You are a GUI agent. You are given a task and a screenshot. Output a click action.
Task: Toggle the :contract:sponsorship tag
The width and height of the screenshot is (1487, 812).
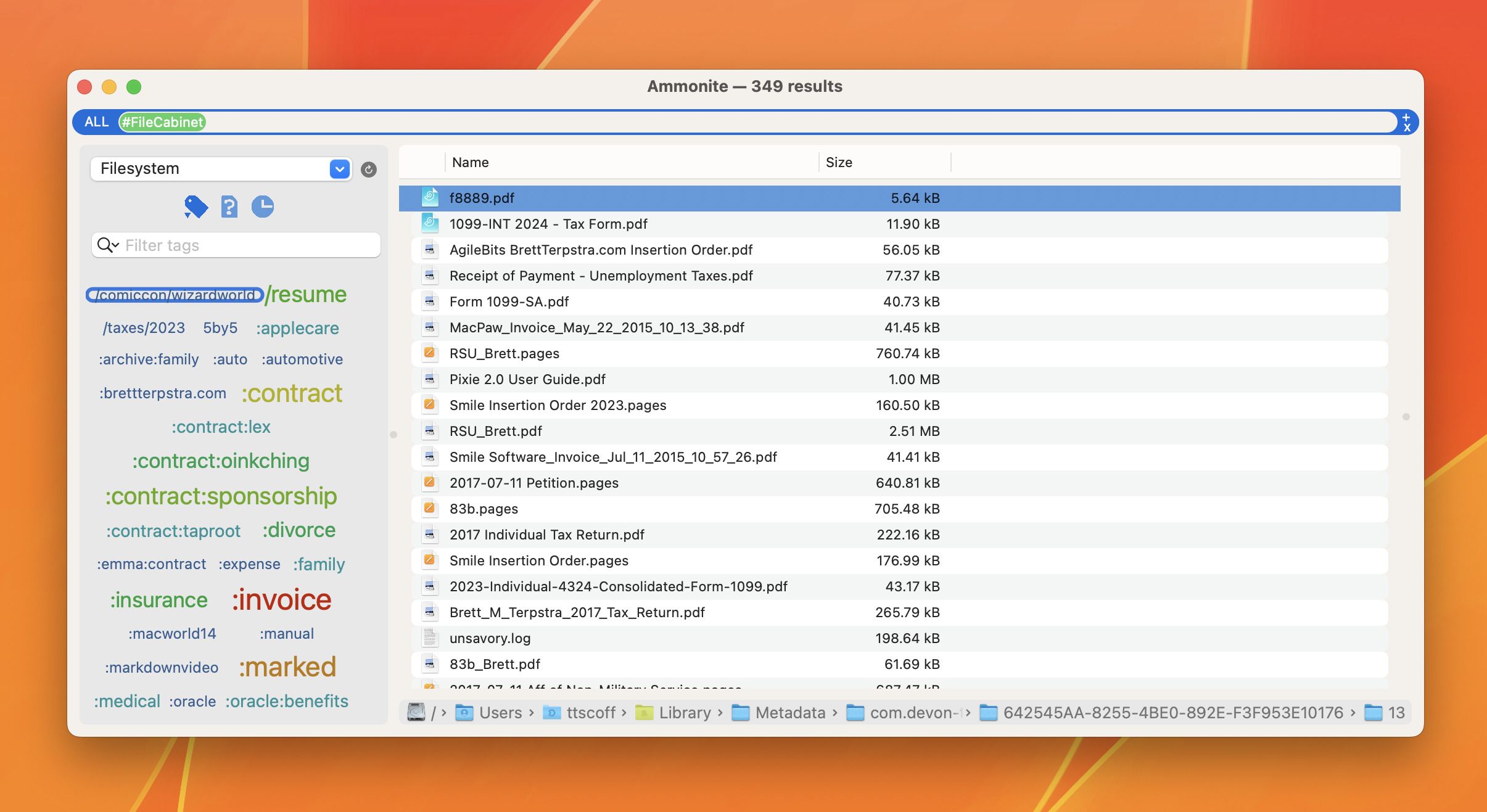point(221,496)
